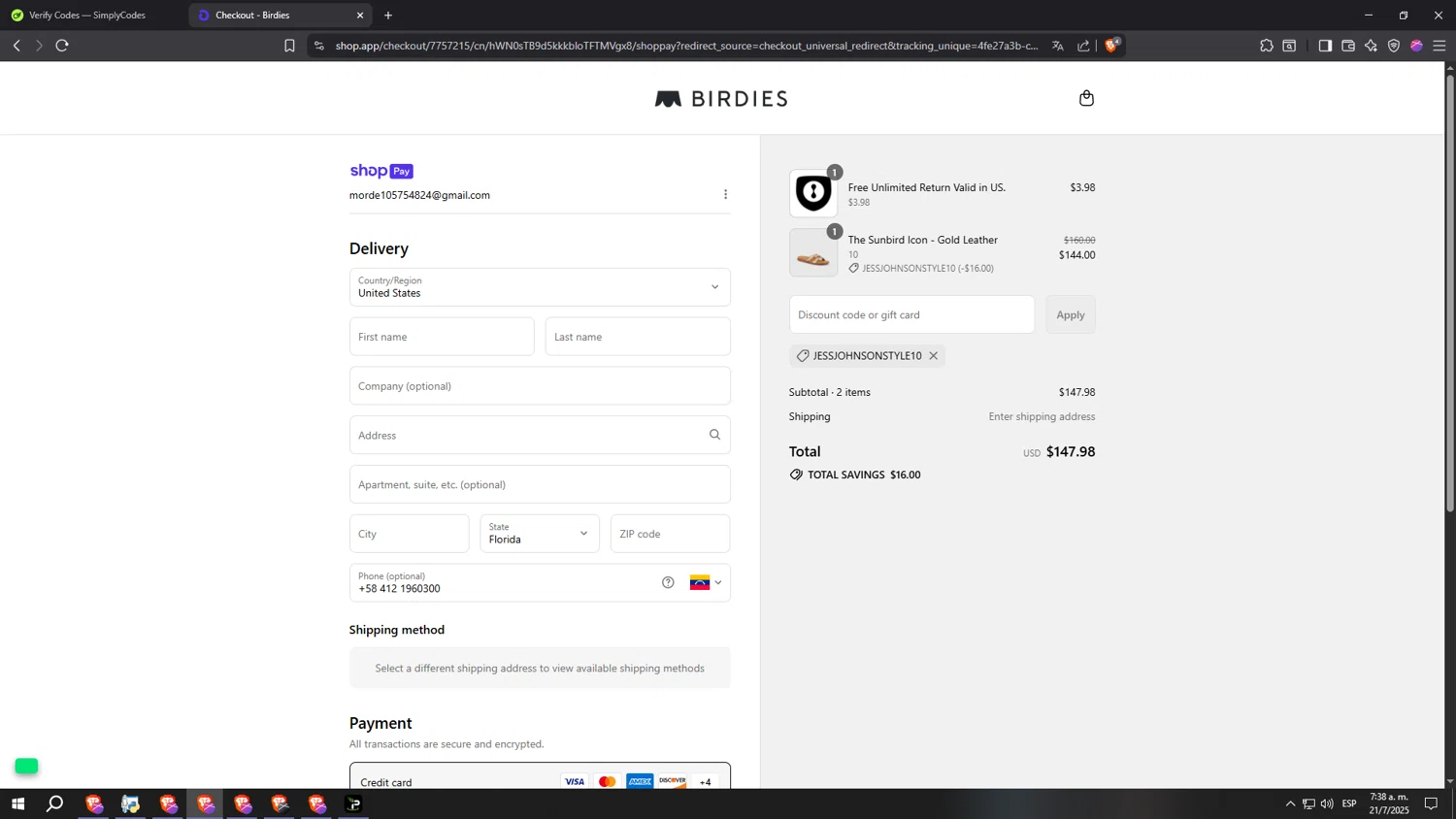
Task: Click the First name field
Action: pyautogui.click(x=442, y=337)
